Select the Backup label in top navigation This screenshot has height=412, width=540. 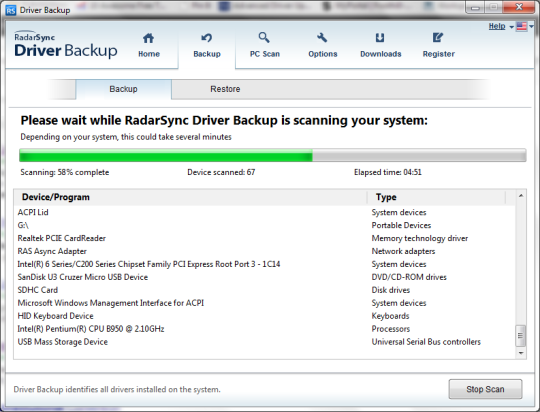(207, 54)
